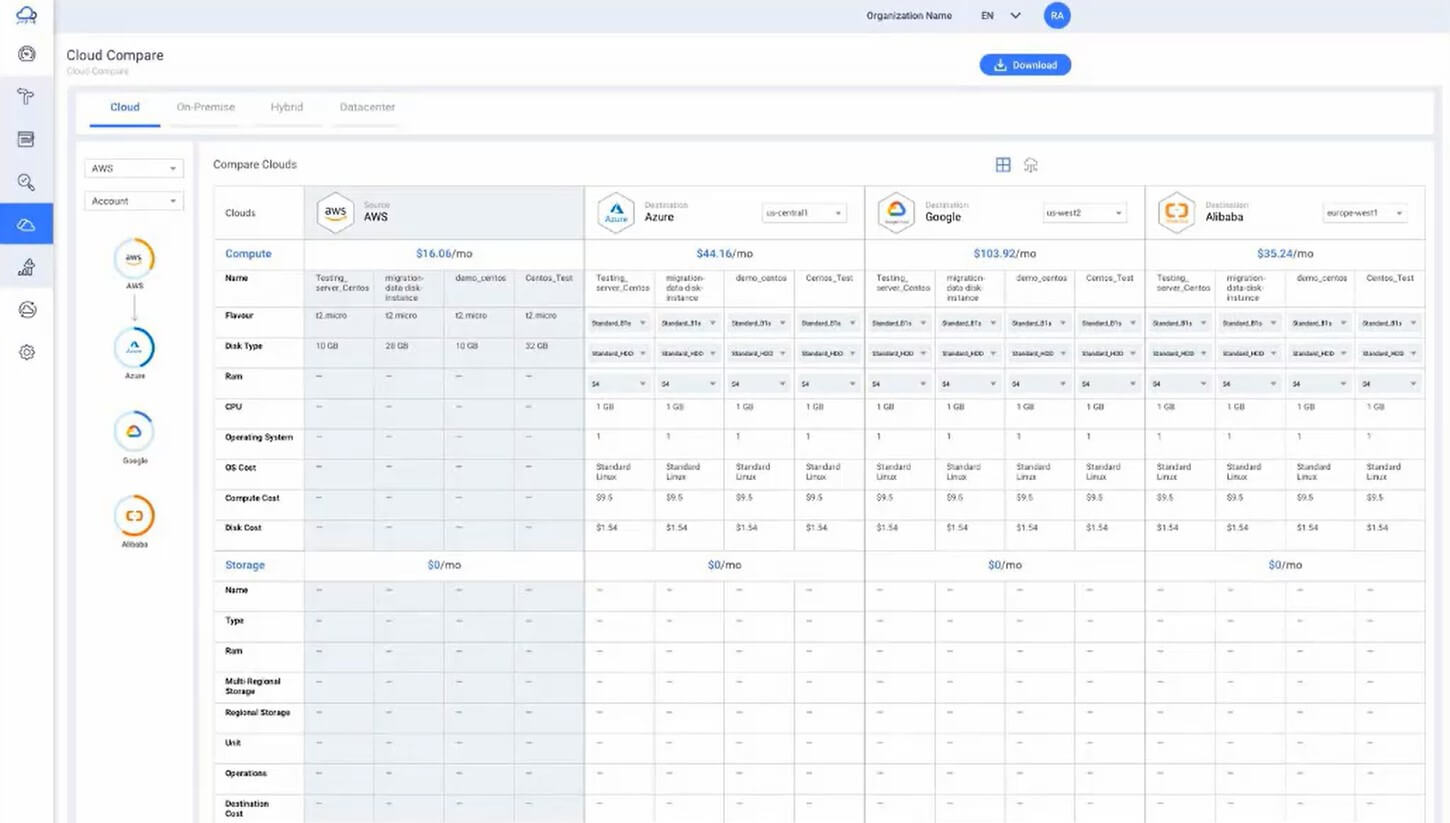
Task: Open the Azure us-central1 region dropdown
Action: [x=804, y=213]
